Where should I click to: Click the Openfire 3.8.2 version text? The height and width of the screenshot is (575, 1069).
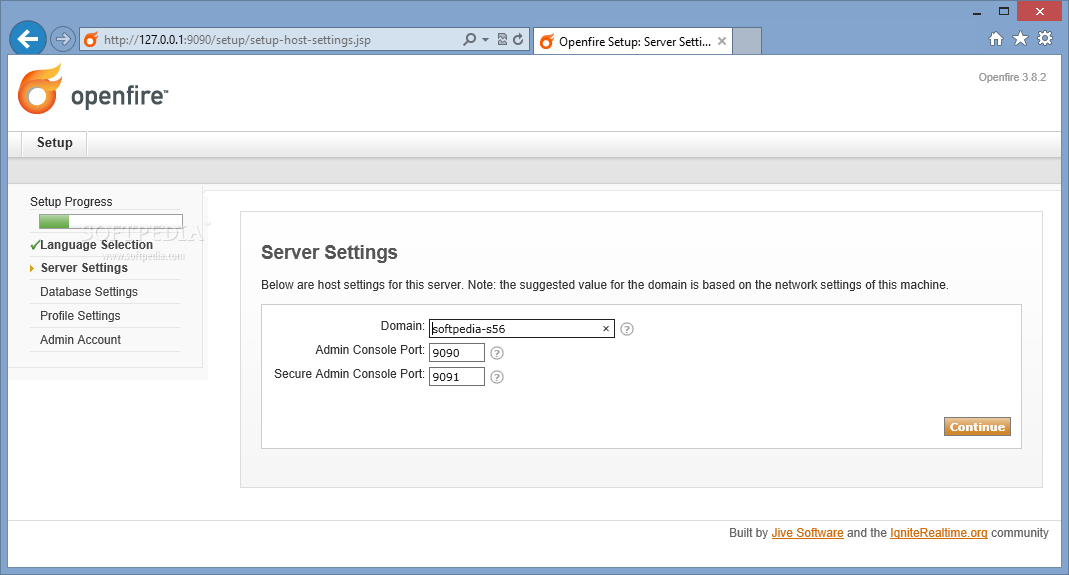(1012, 77)
